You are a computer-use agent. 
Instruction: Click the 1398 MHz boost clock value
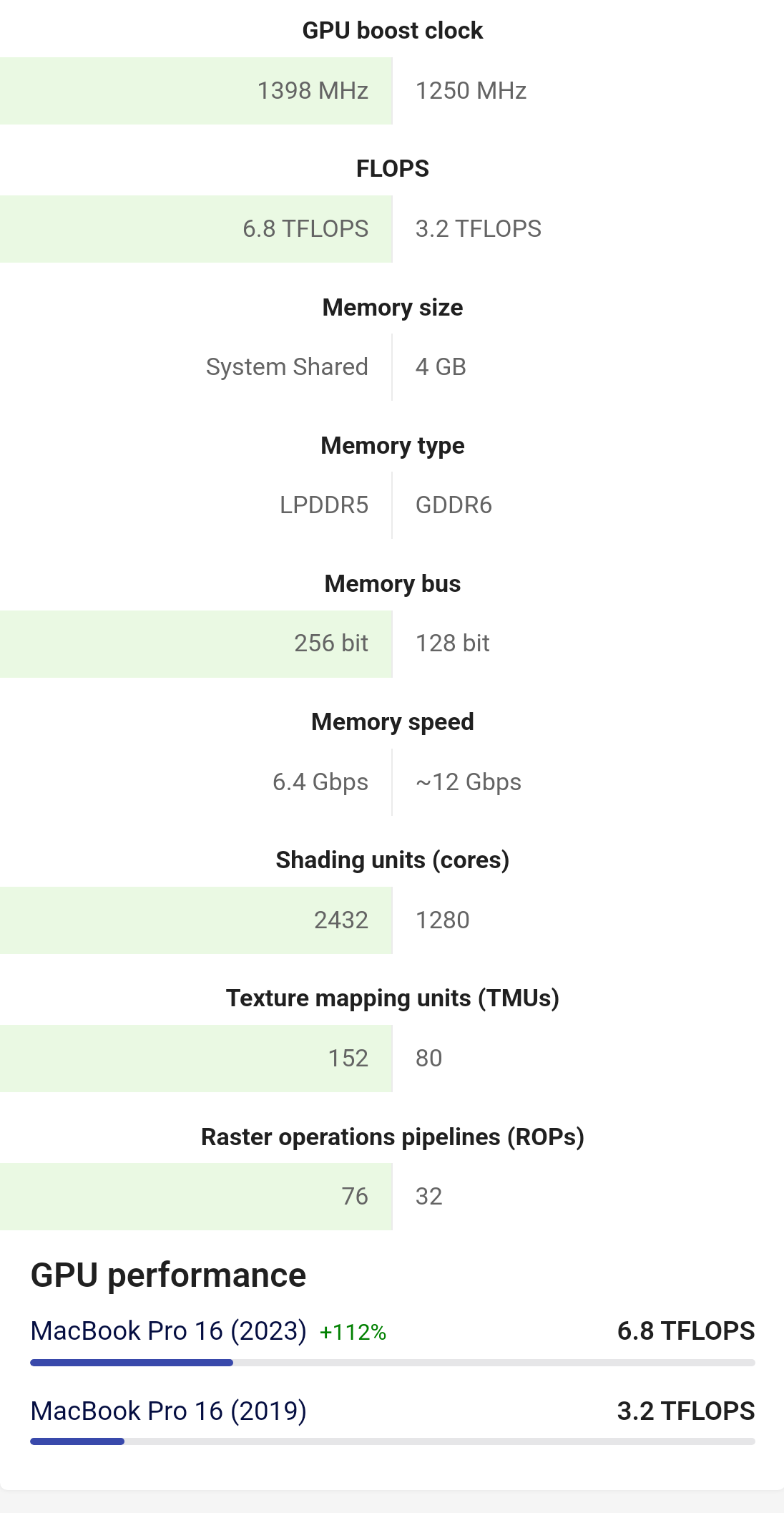tap(313, 91)
